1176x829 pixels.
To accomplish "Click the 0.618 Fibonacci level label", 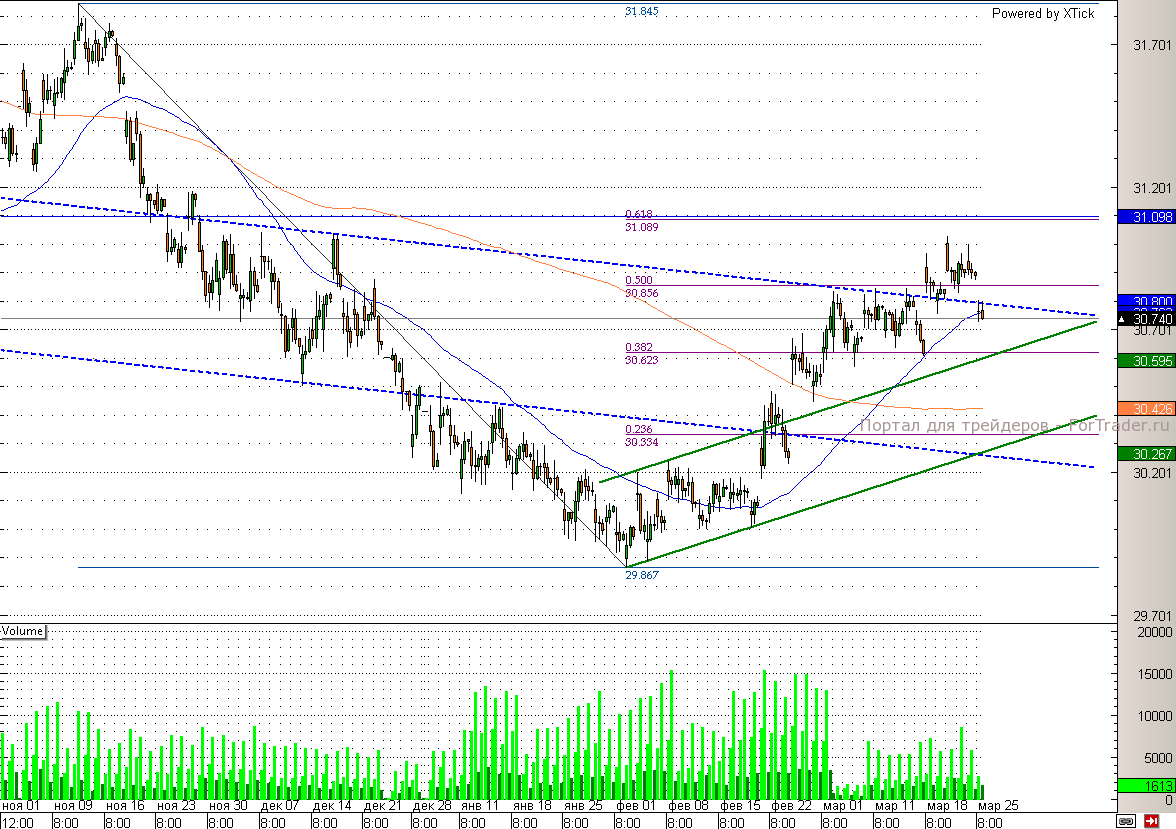I will coord(639,214).
